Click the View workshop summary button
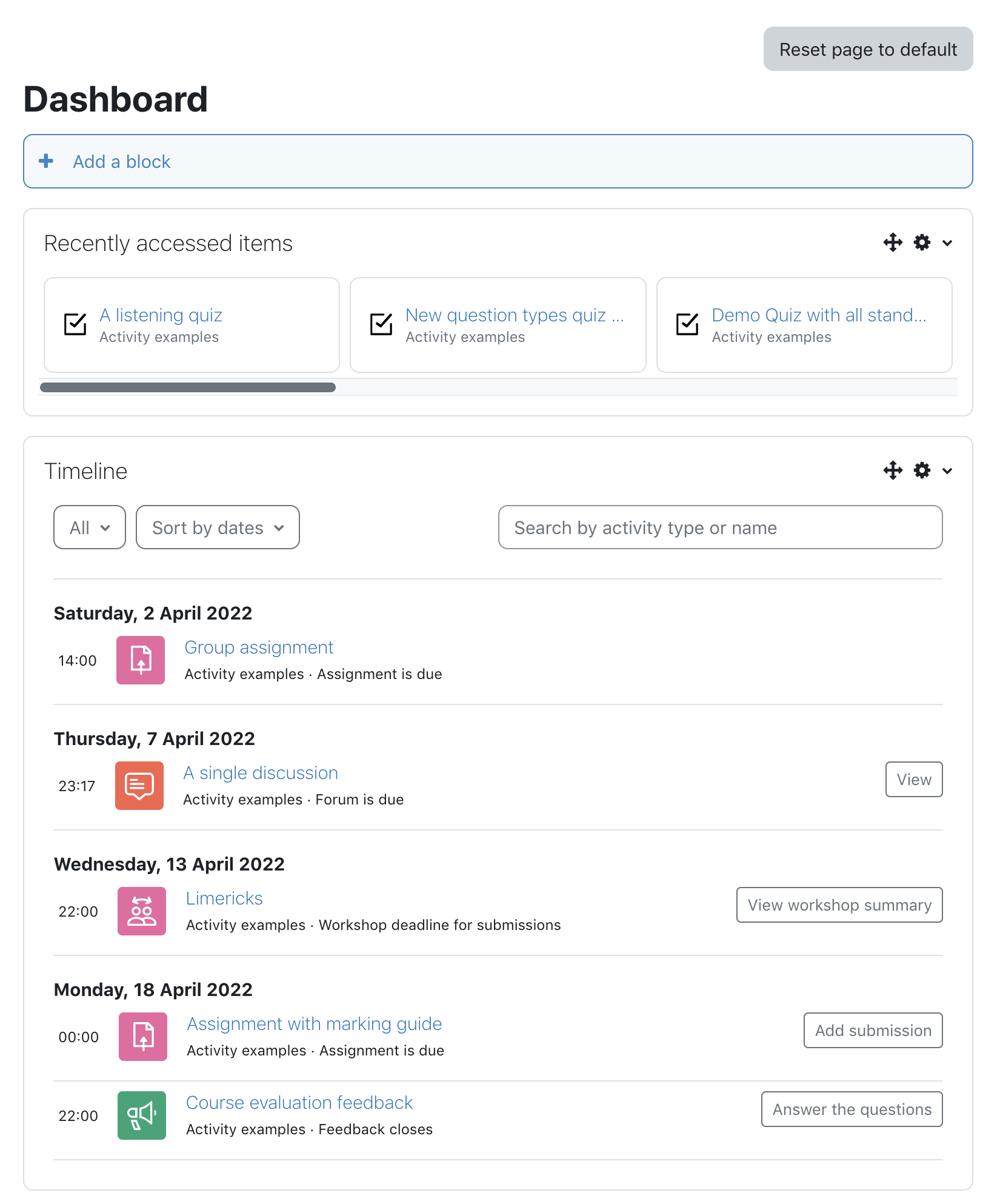The height and width of the screenshot is (1204, 1000). [839, 905]
